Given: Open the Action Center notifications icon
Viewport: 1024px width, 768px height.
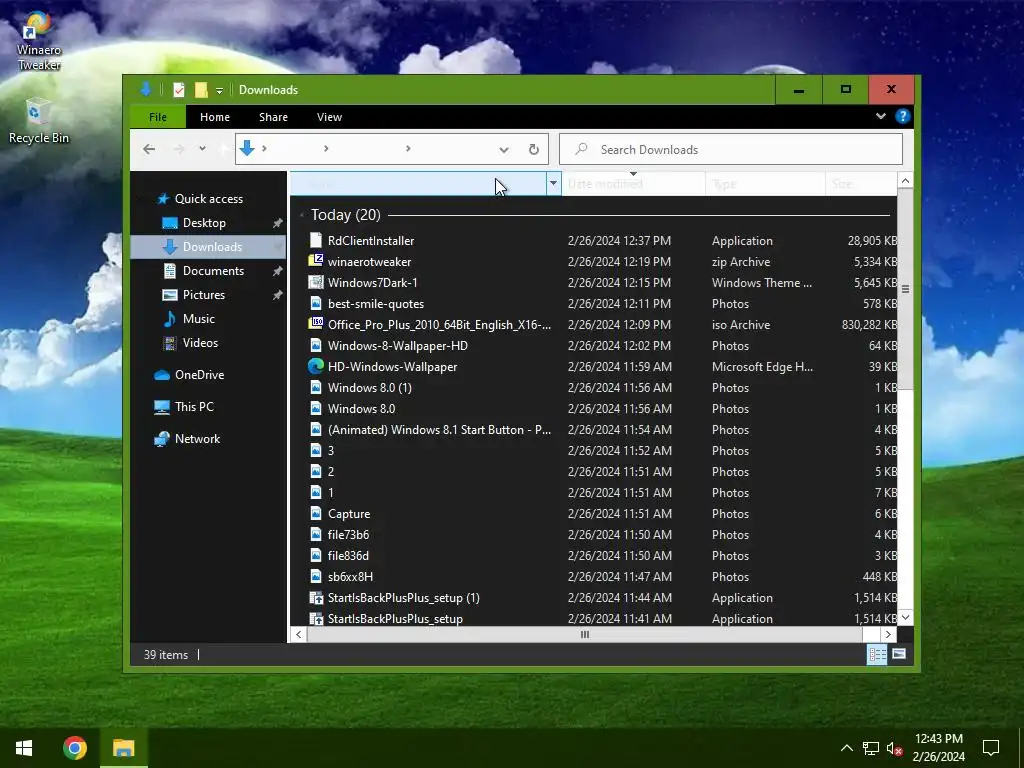Looking at the screenshot, I should [991, 748].
